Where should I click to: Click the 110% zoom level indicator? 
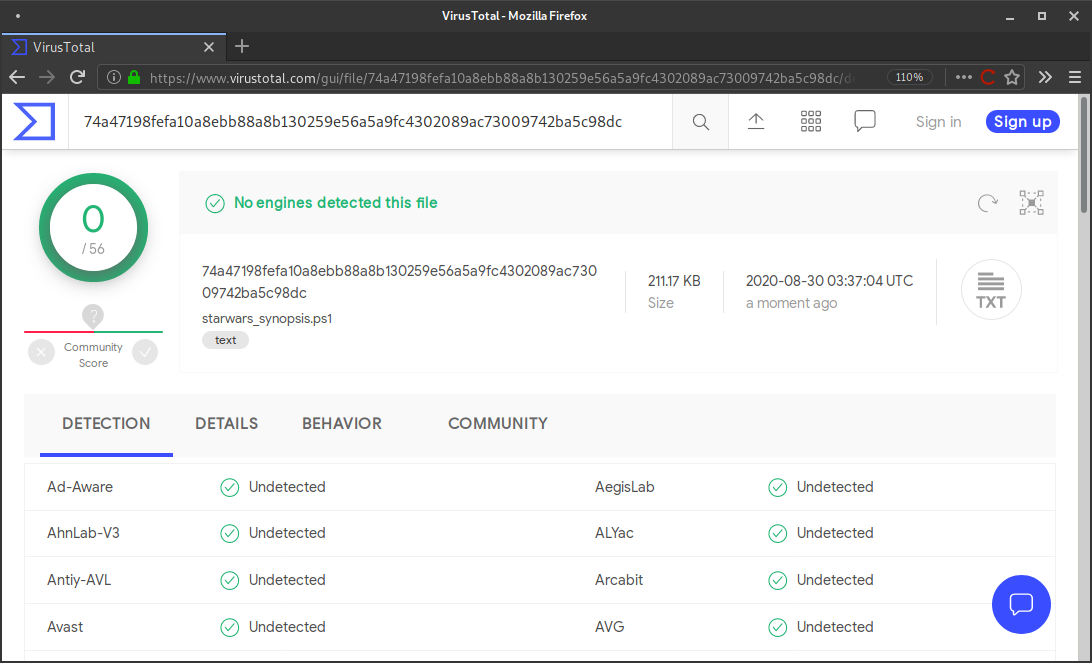pyautogui.click(x=910, y=77)
